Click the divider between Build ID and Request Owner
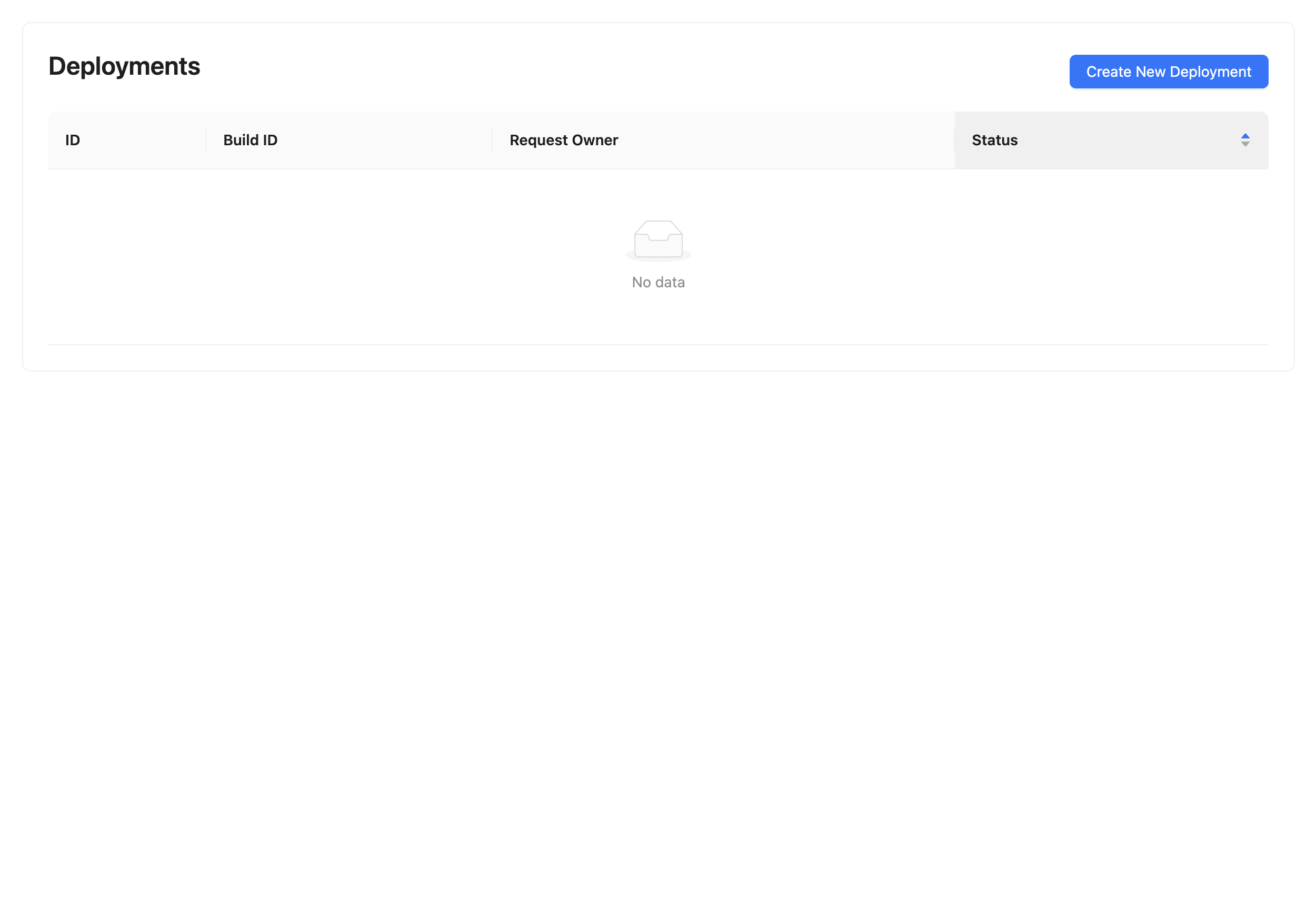 pyautogui.click(x=492, y=141)
